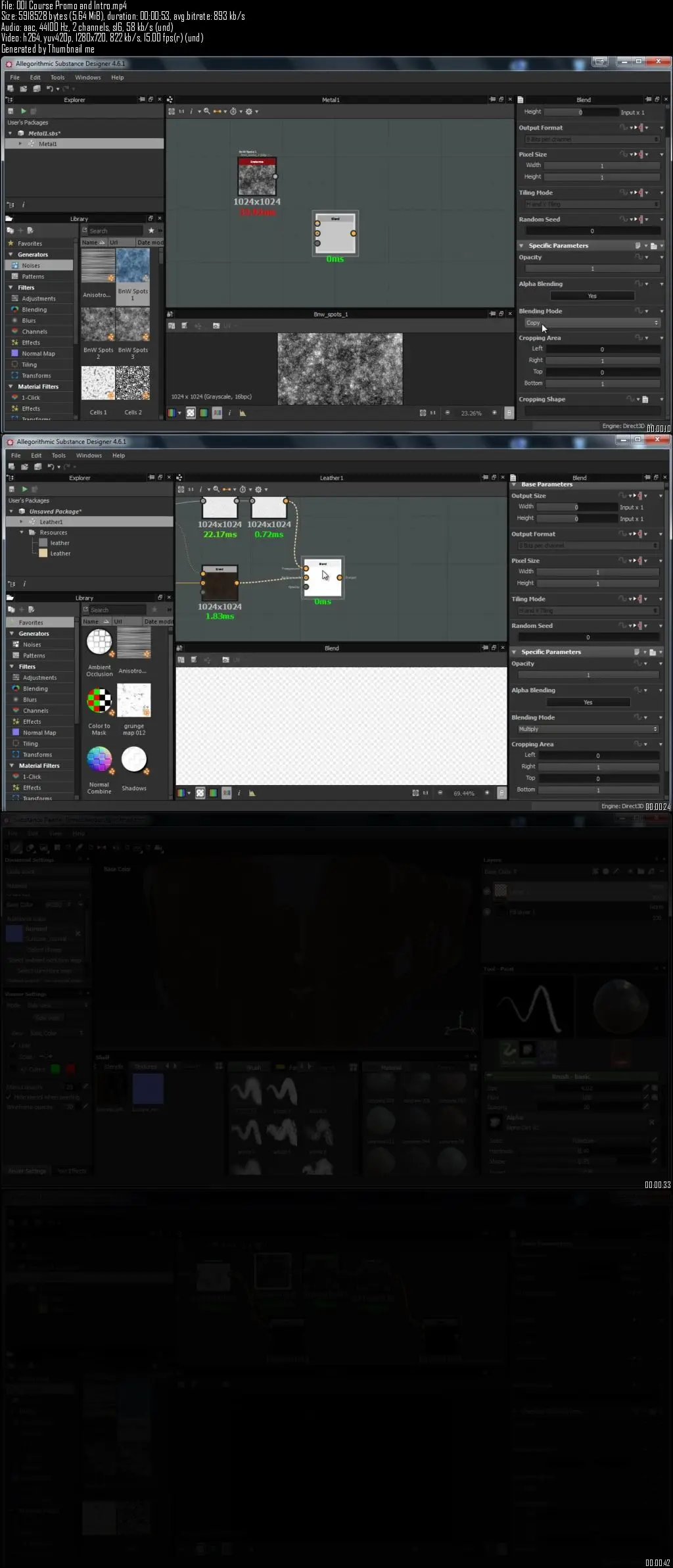Click the info 'i' icon below Metal1 Explorer tree
This screenshot has width=673, height=1568.
tap(23, 205)
